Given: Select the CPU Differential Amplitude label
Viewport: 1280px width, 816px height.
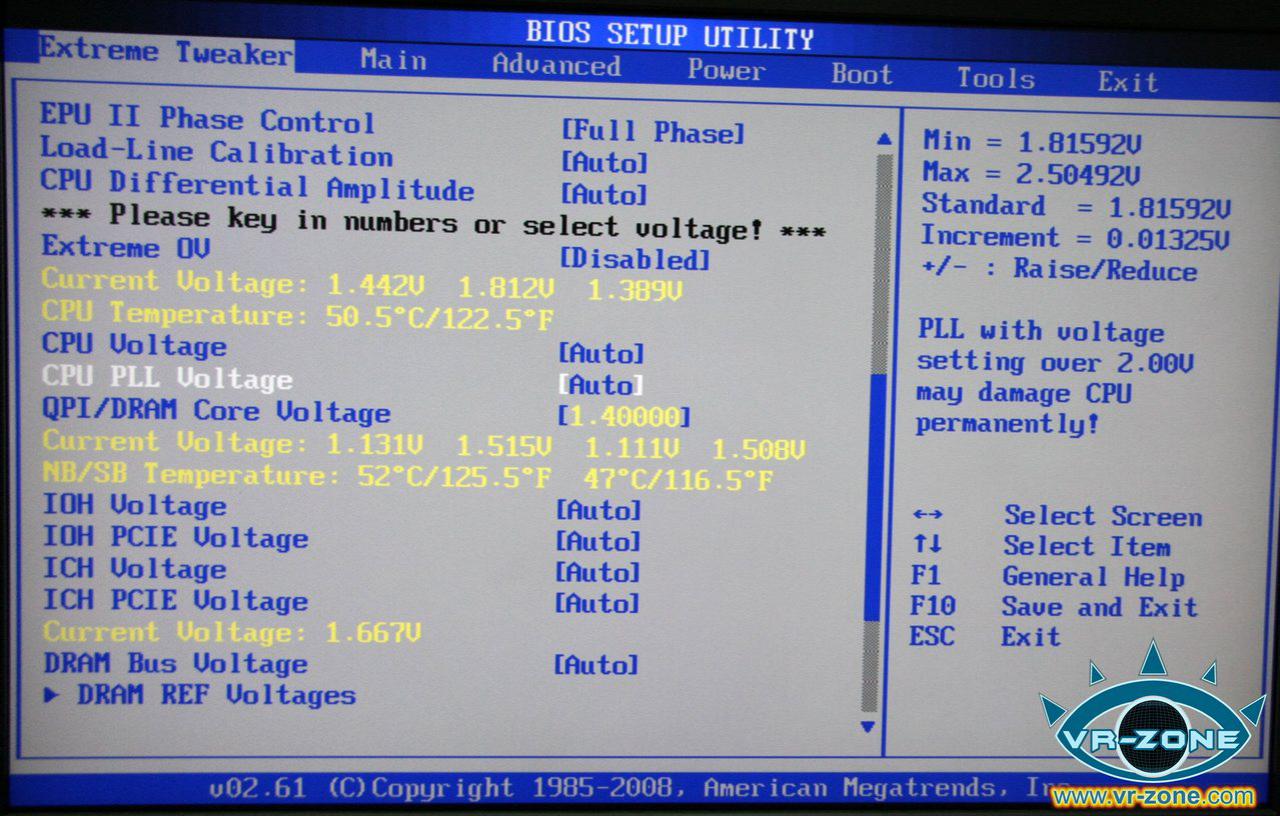Looking at the screenshot, I should click(x=257, y=185).
